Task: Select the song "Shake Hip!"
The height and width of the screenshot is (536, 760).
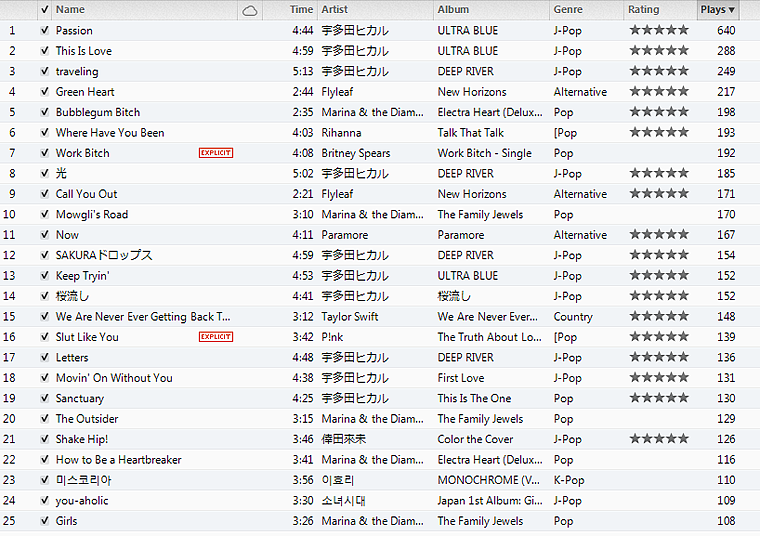Action: pos(82,439)
